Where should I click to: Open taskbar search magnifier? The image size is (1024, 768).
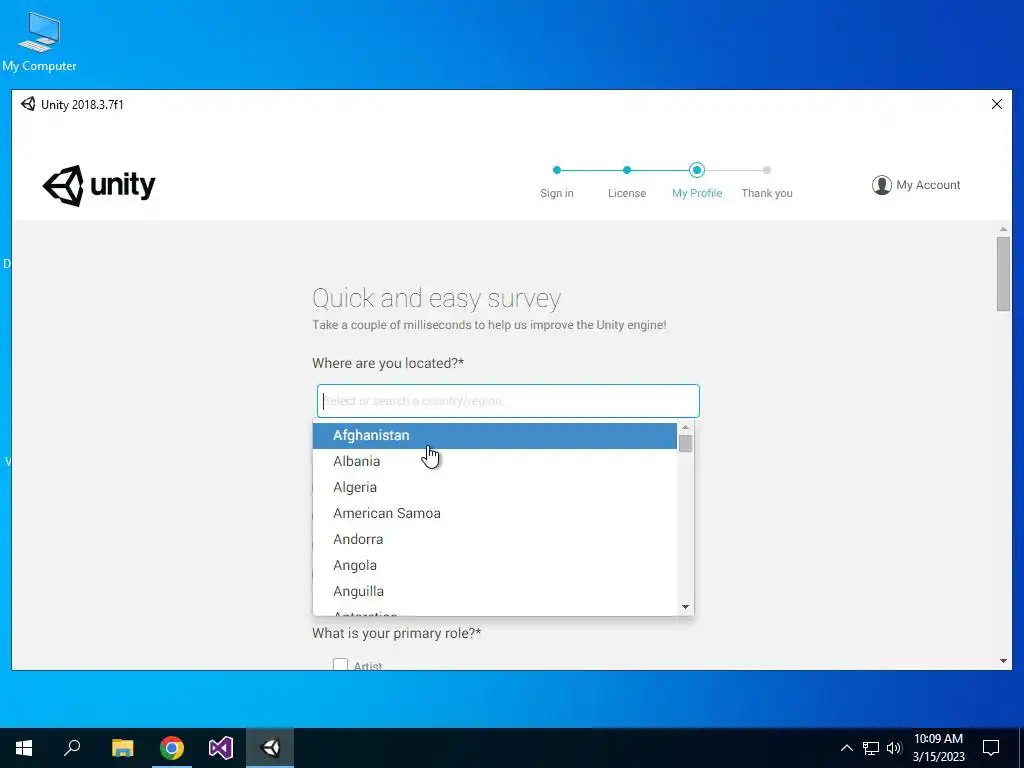72,748
